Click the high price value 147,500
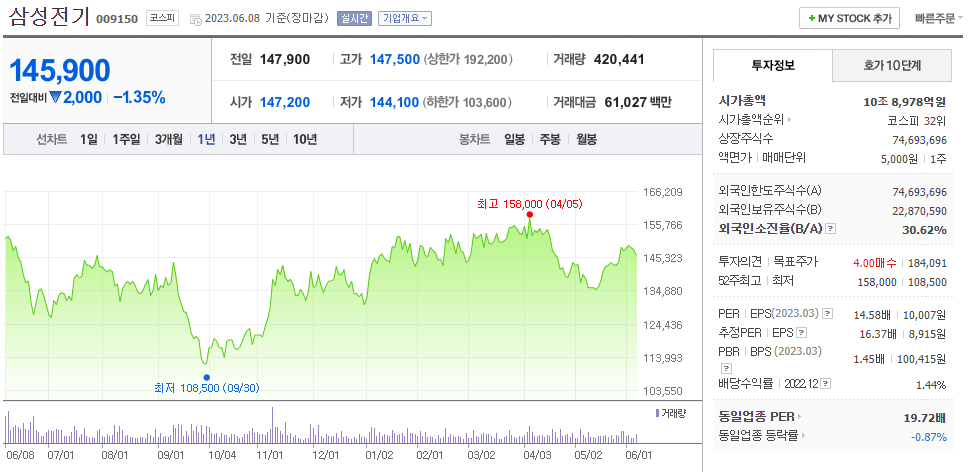The width and height of the screenshot is (973, 472). [395, 60]
